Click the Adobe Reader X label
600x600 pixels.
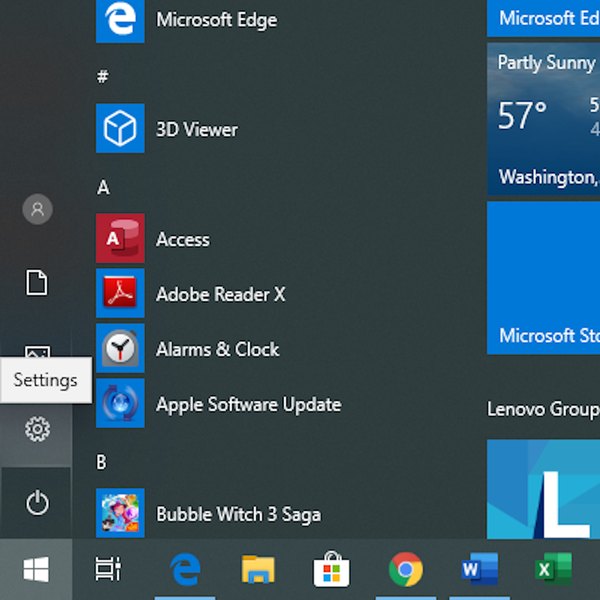tap(221, 294)
